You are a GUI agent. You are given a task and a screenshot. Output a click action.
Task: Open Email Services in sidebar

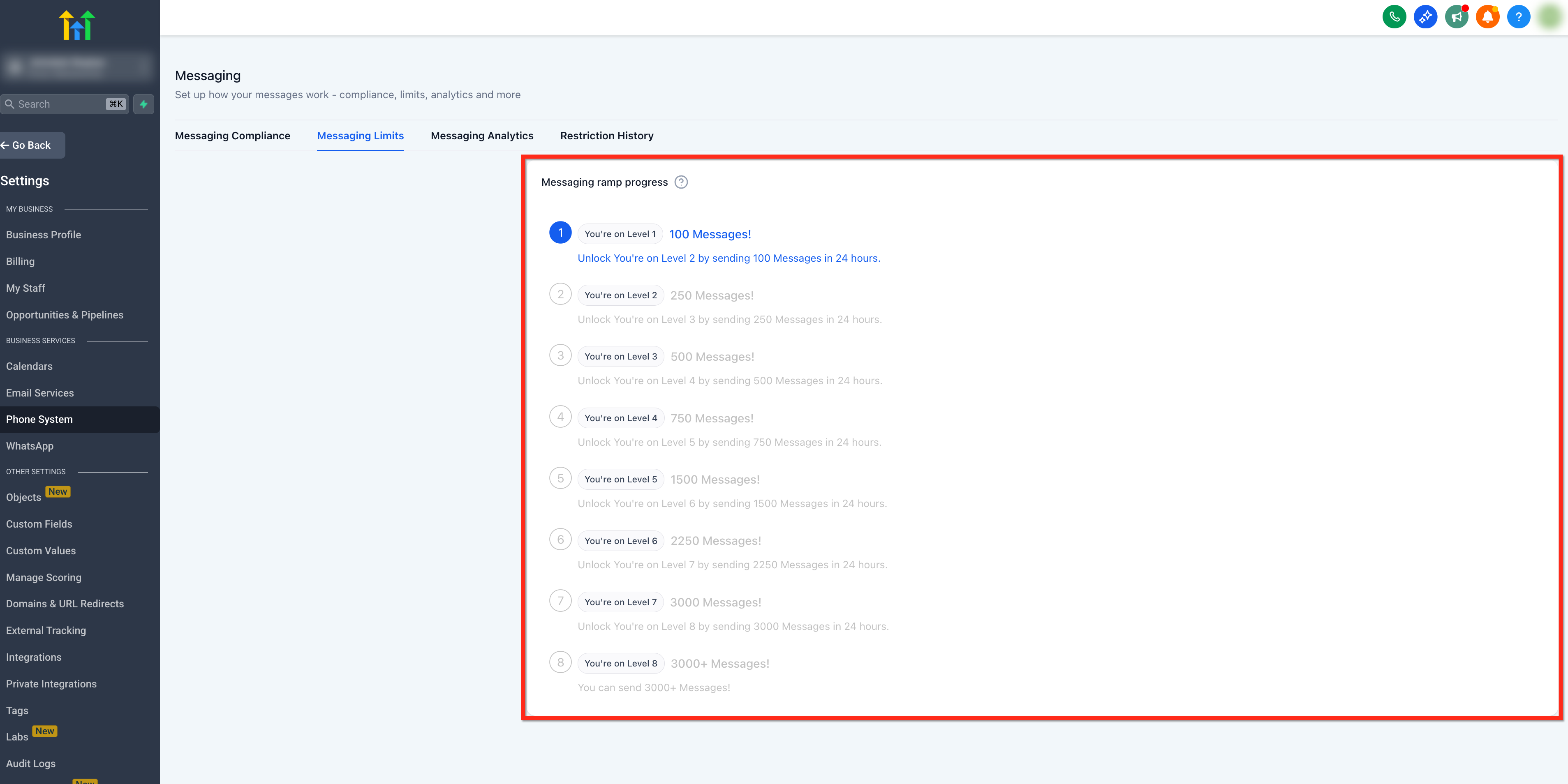coord(39,393)
